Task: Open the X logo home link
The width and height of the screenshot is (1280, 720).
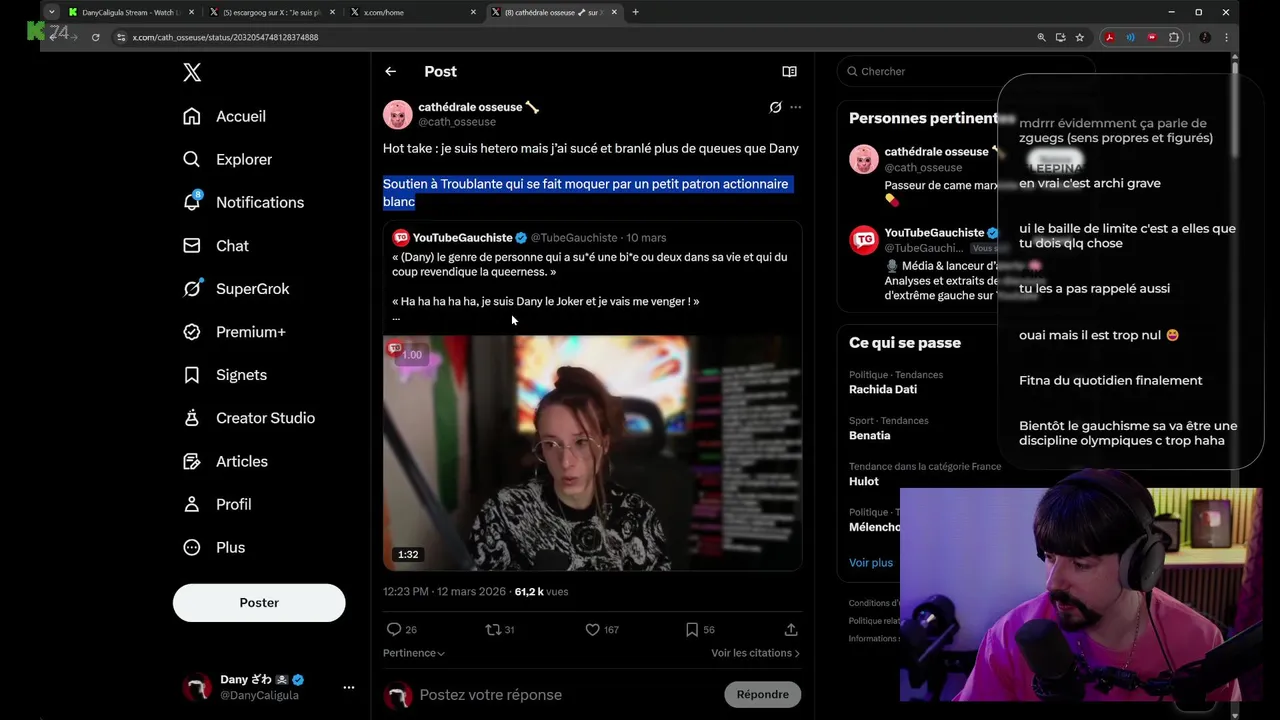Action: (192, 72)
